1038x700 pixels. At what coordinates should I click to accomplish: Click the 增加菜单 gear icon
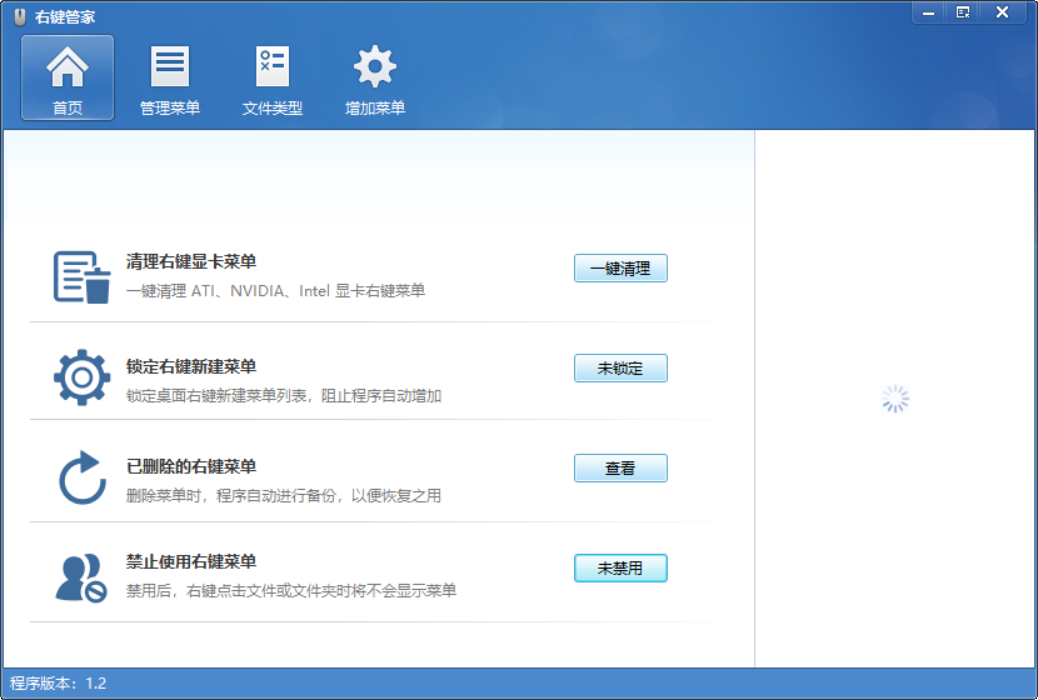pyautogui.click(x=374, y=64)
